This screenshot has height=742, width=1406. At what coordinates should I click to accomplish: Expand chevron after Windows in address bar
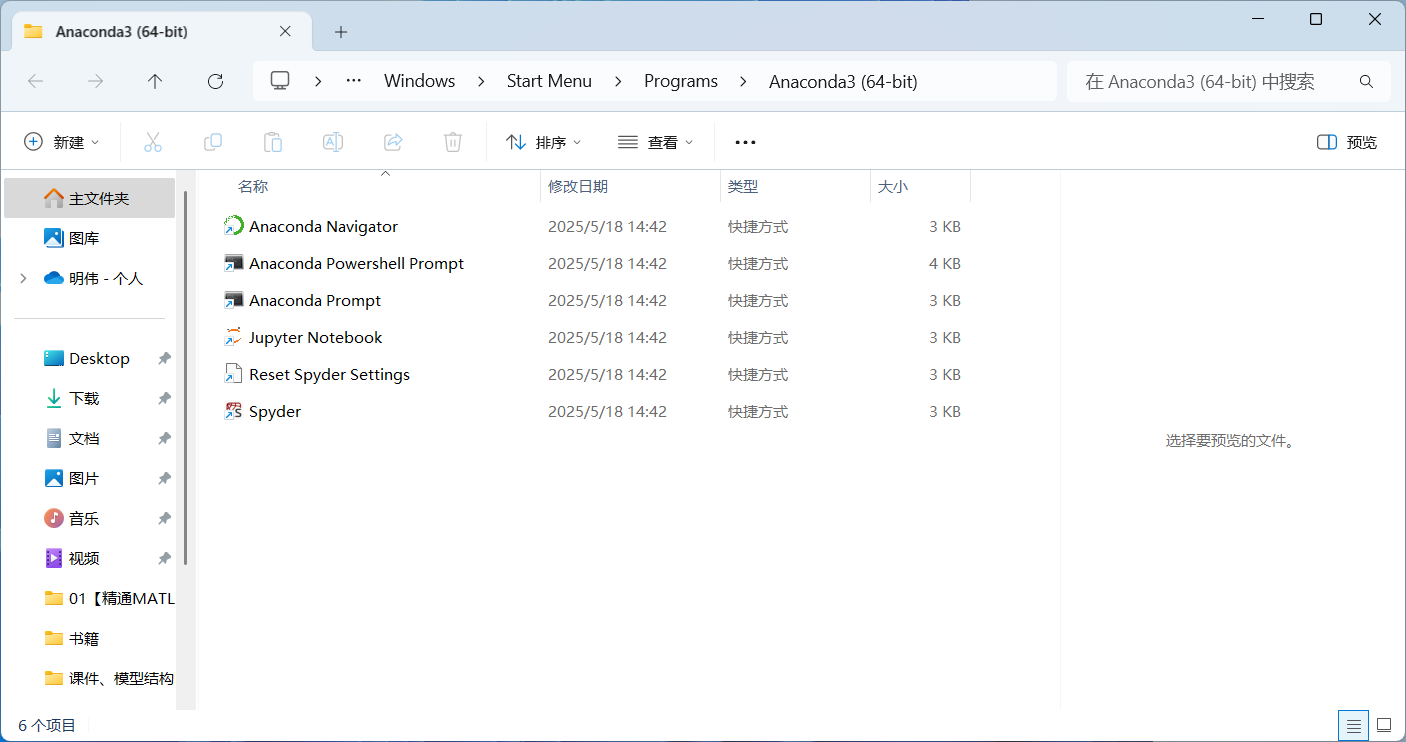click(x=481, y=81)
